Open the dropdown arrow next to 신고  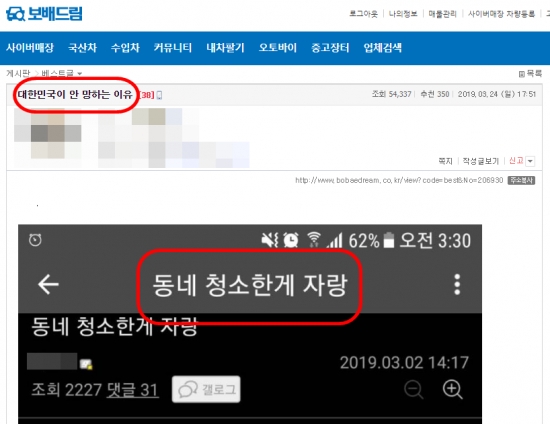[x=530, y=161]
